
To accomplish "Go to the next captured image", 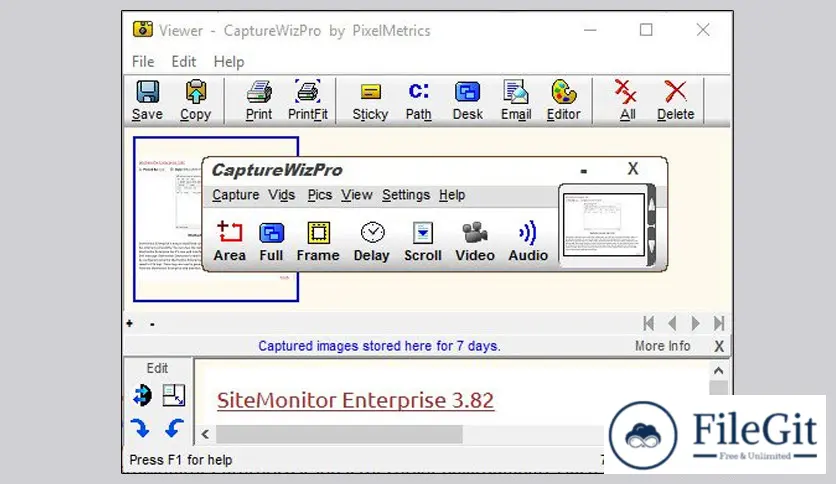I will click(695, 323).
